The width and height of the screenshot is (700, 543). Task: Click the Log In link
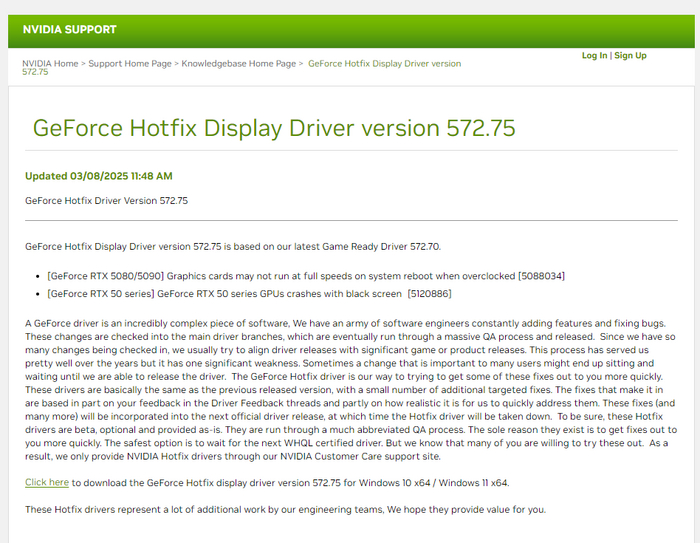click(594, 56)
